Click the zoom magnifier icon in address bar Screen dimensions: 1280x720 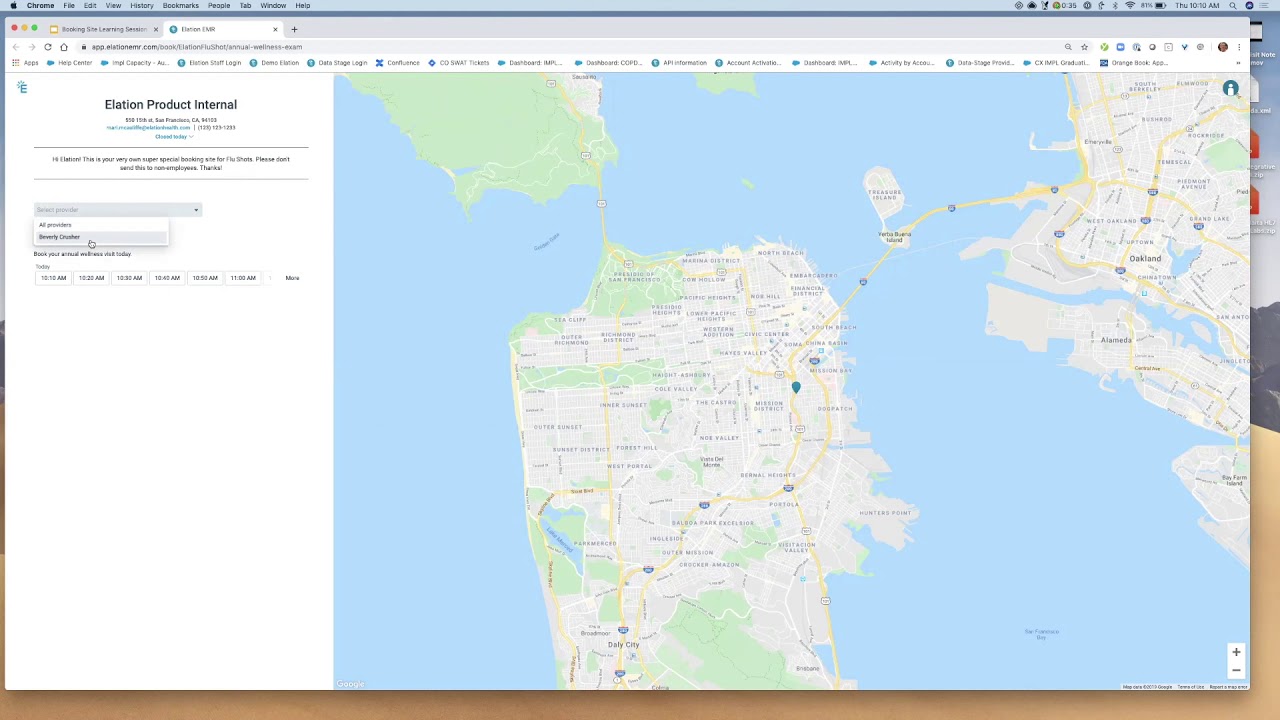tap(1068, 47)
